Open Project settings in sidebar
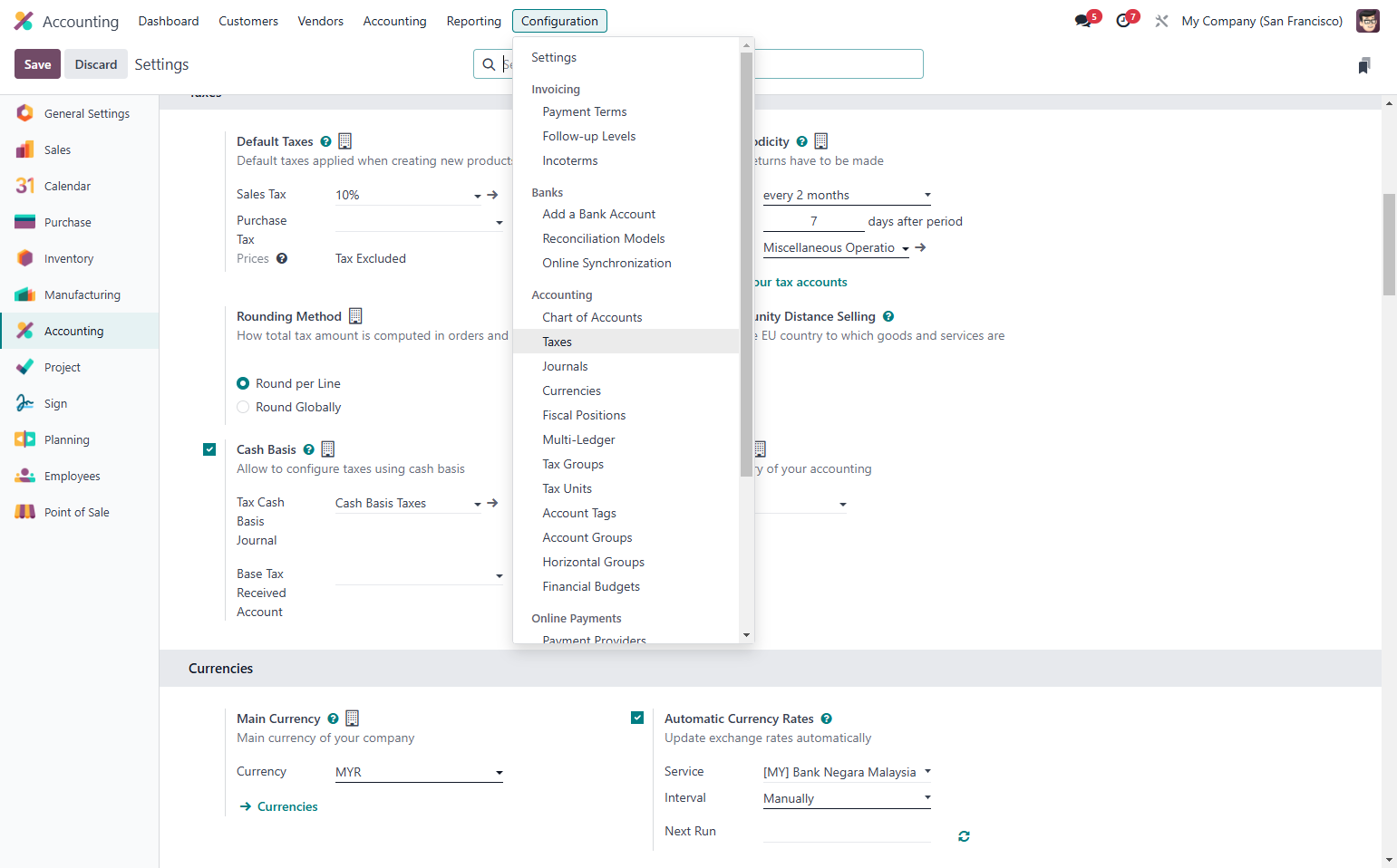Viewport: 1397px width, 868px height. (80, 367)
